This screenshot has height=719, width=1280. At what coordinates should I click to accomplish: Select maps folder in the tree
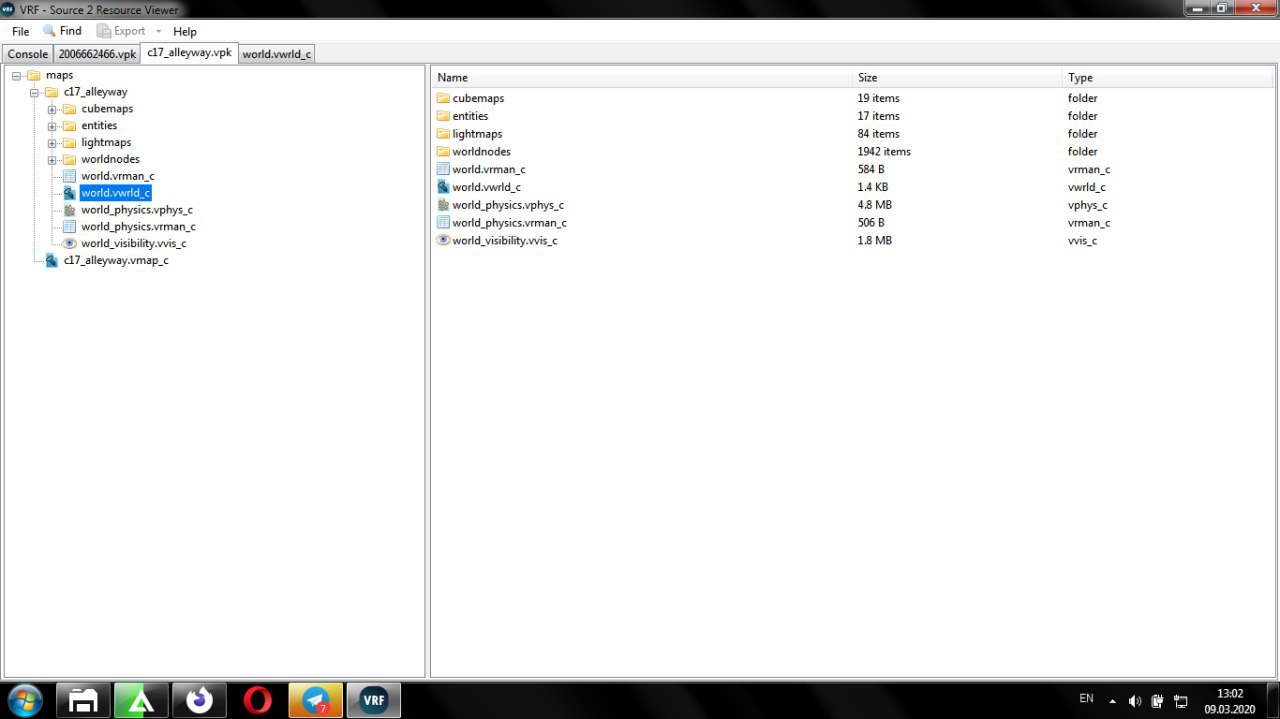coord(59,75)
